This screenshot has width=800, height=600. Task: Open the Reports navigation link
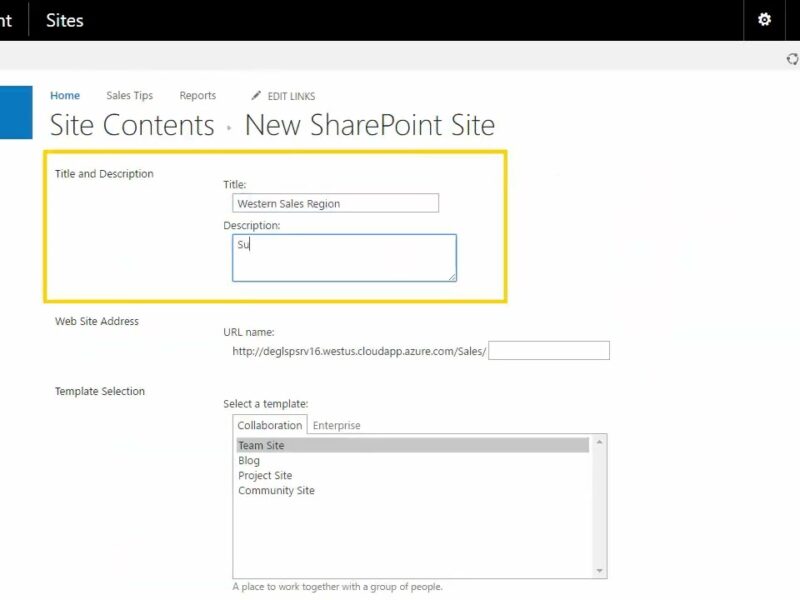pyautogui.click(x=197, y=96)
